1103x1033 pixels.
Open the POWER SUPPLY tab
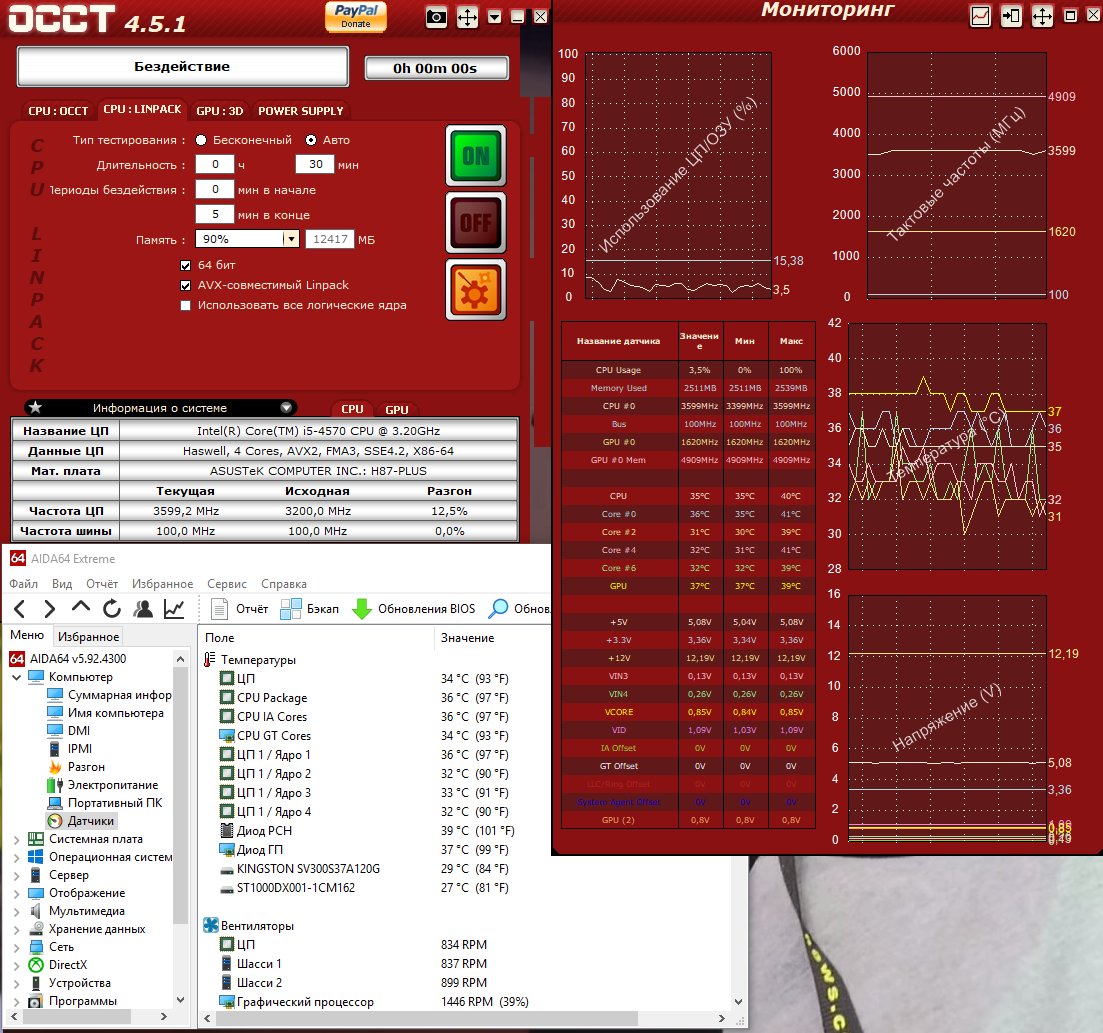[300, 111]
